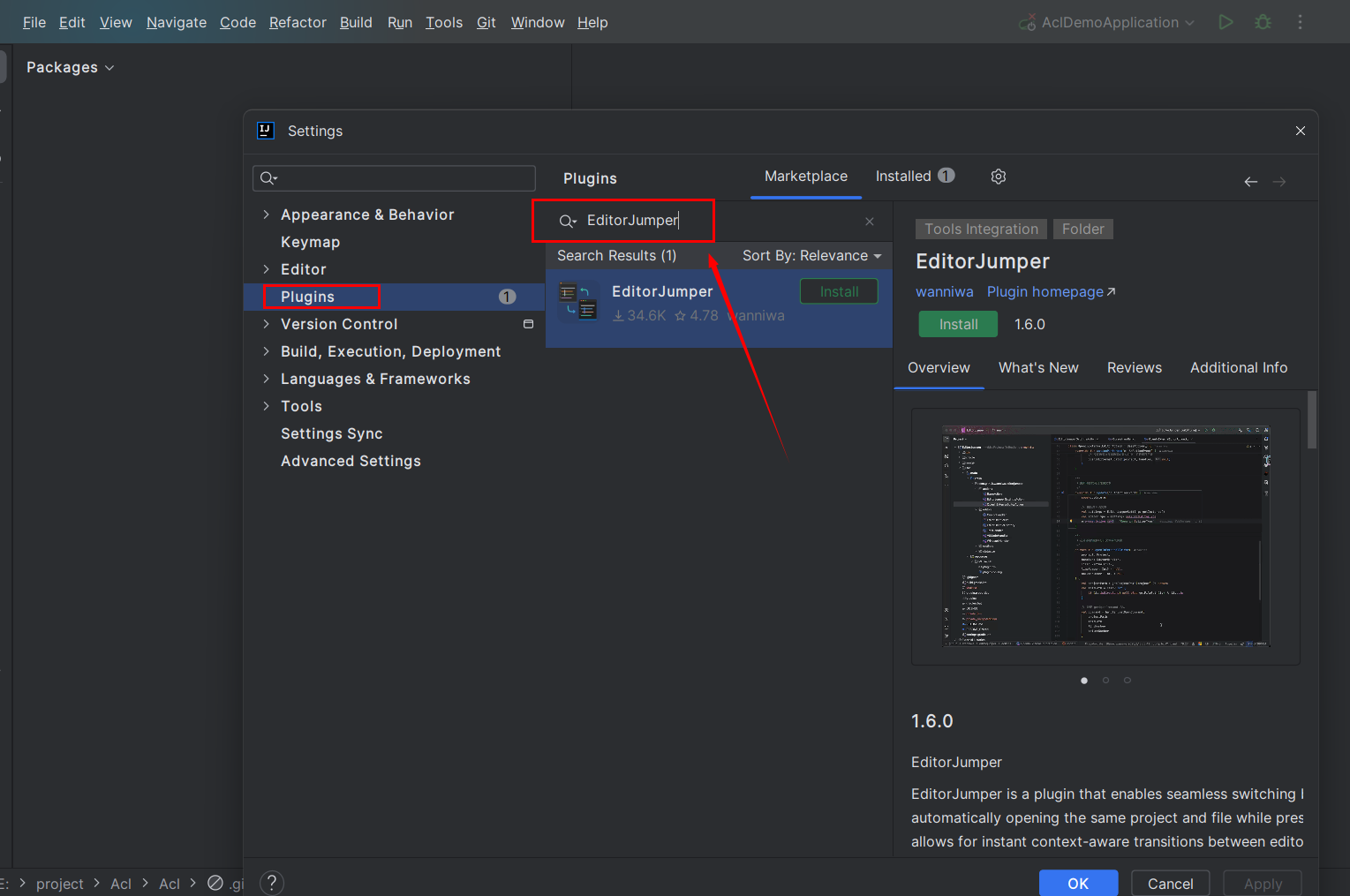
Task: Click the first Acl breadcrumb item
Action: [x=121, y=884]
